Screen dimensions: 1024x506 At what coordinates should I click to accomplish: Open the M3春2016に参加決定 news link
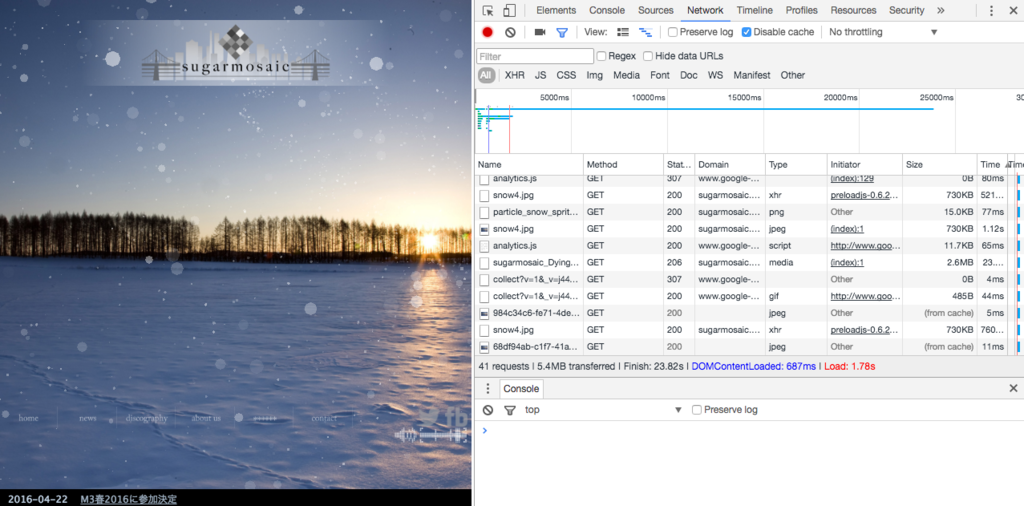[x=129, y=499]
